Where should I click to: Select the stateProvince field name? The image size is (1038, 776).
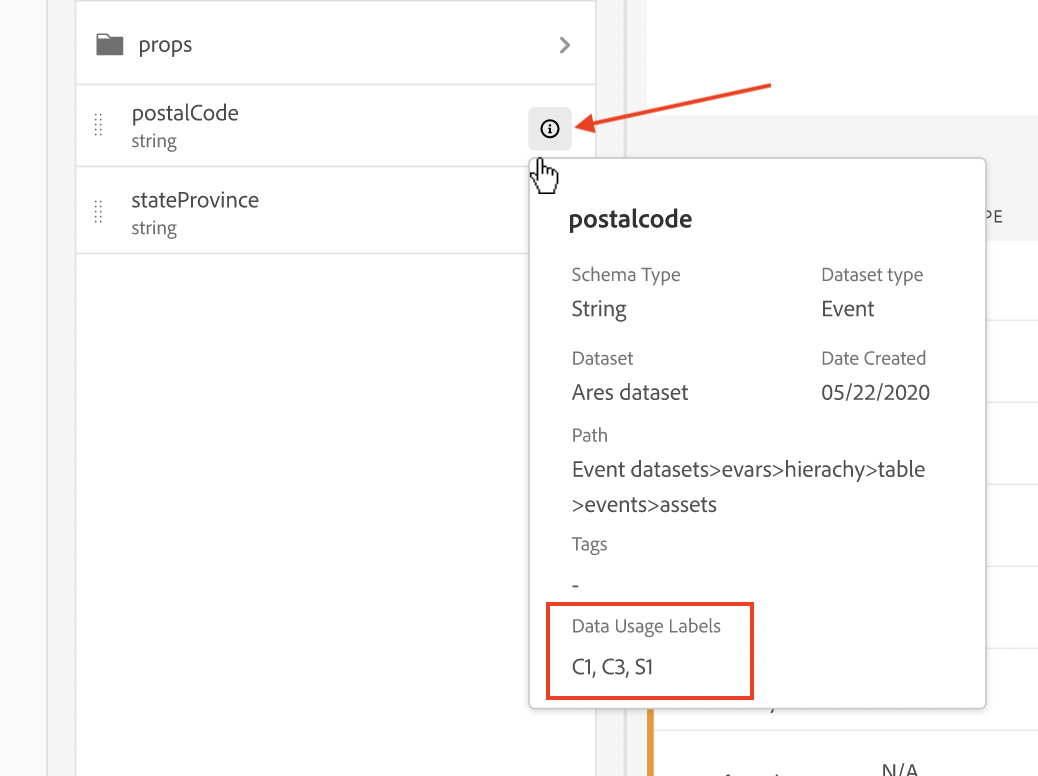[x=195, y=200]
